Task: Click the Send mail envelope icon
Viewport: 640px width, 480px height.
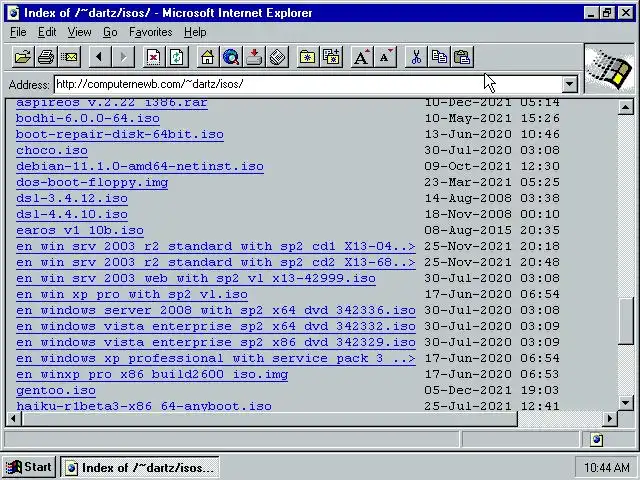Action: tap(70, 57)
